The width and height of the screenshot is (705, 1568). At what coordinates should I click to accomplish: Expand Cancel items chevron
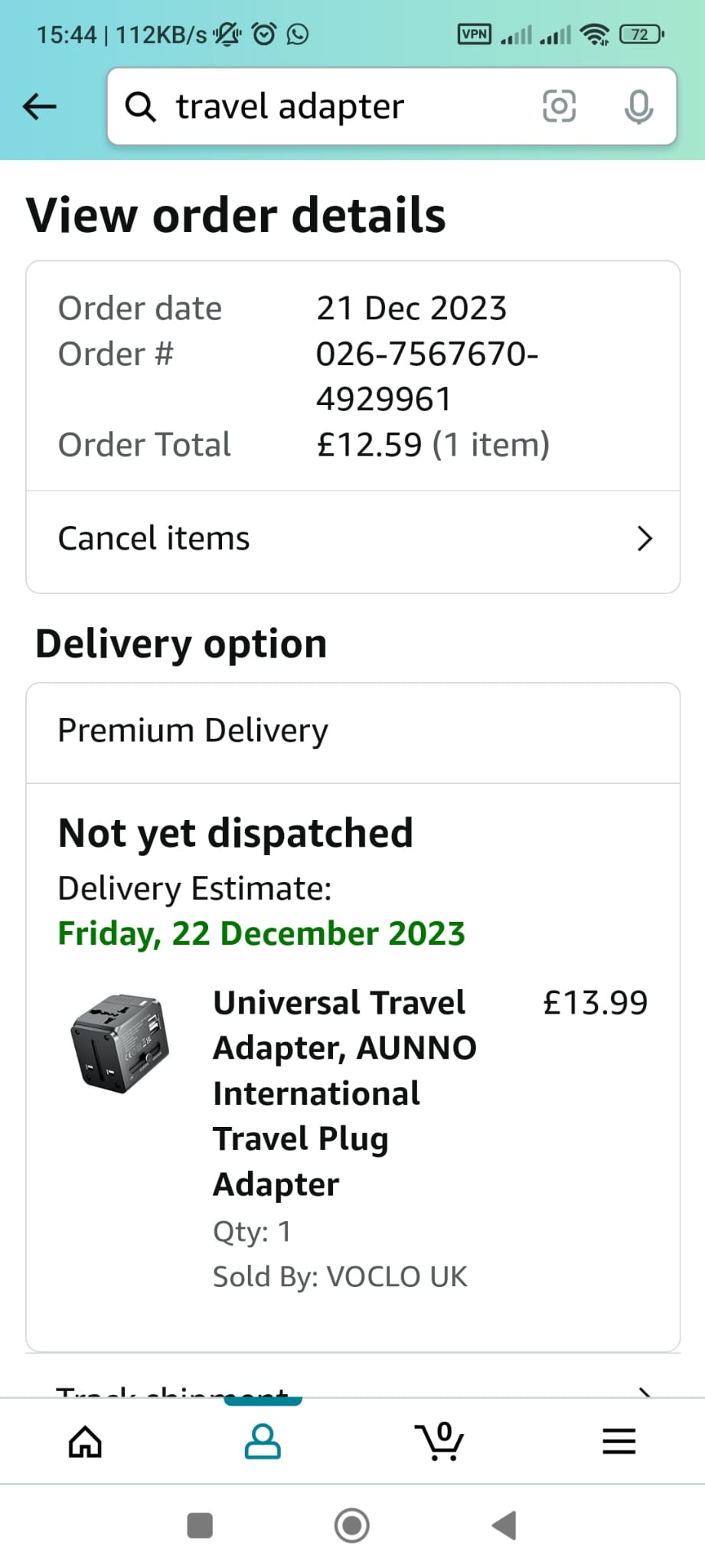(645, 539)
